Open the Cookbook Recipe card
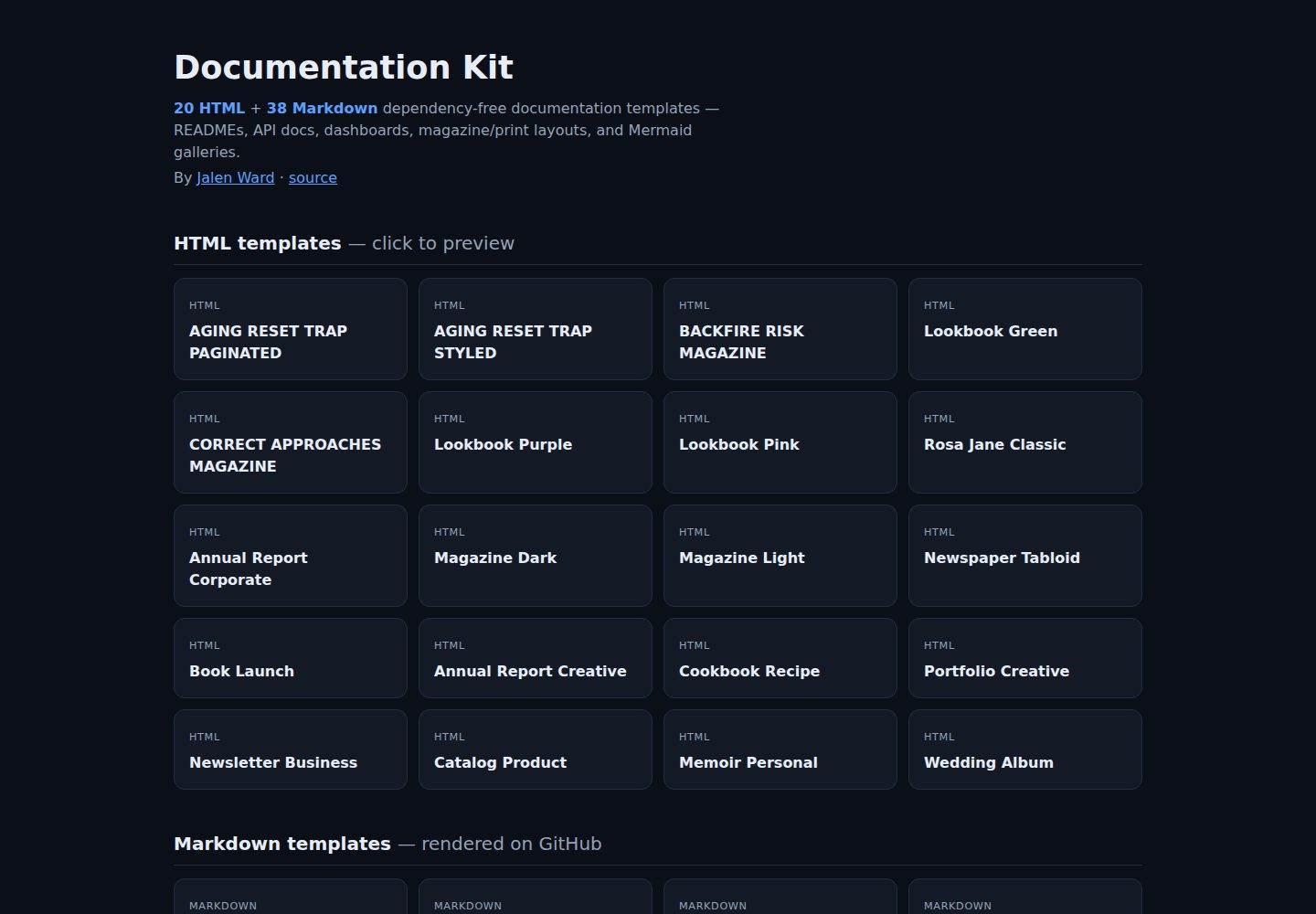This screenshot has width=1316, height=914. pos(780,658)
